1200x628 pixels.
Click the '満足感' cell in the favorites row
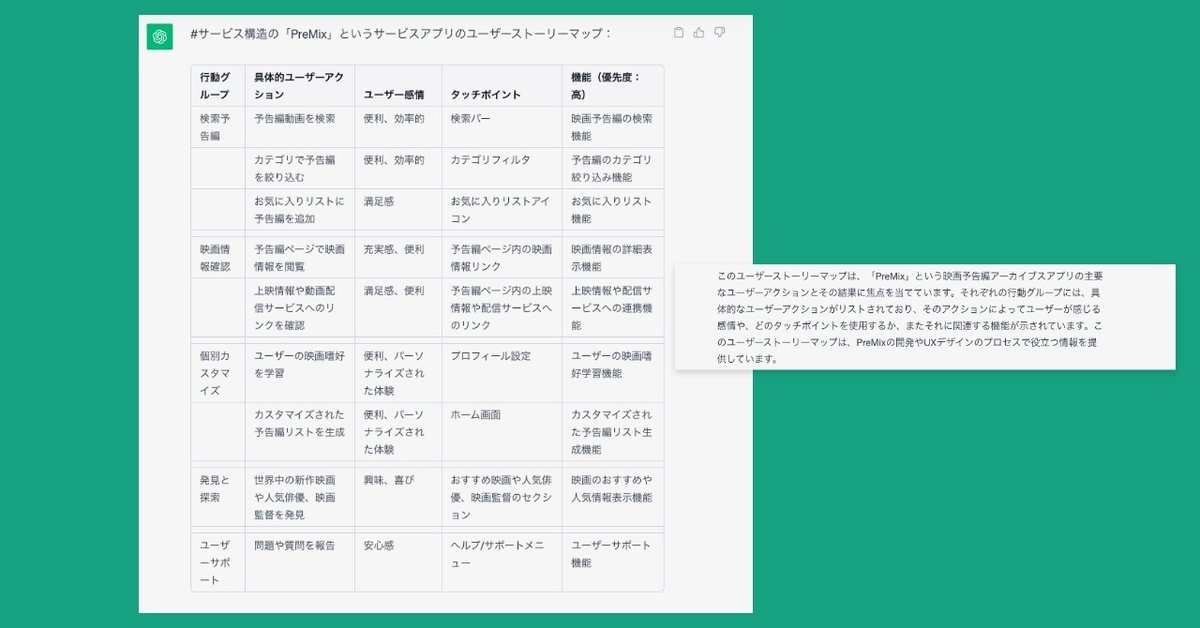(x=398, y=210)
